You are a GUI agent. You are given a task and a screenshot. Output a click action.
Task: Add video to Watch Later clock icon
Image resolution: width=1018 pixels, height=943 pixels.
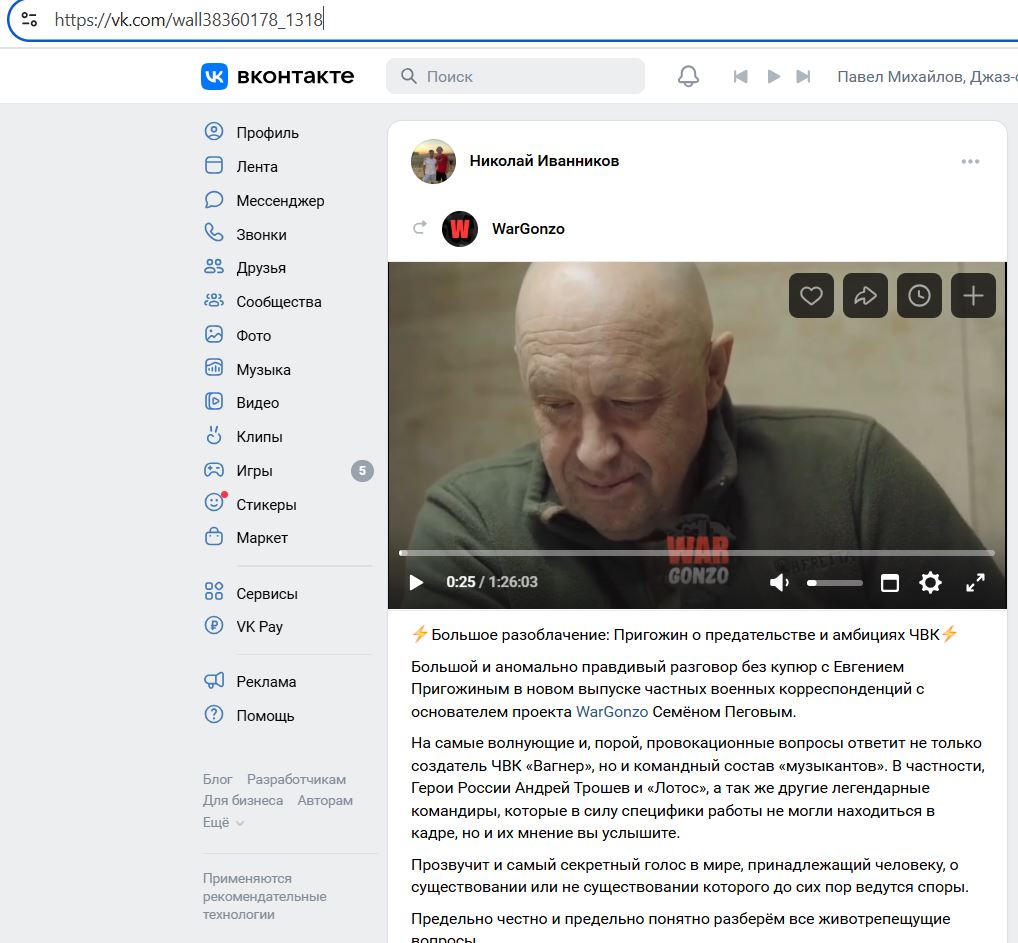point(919,296)
